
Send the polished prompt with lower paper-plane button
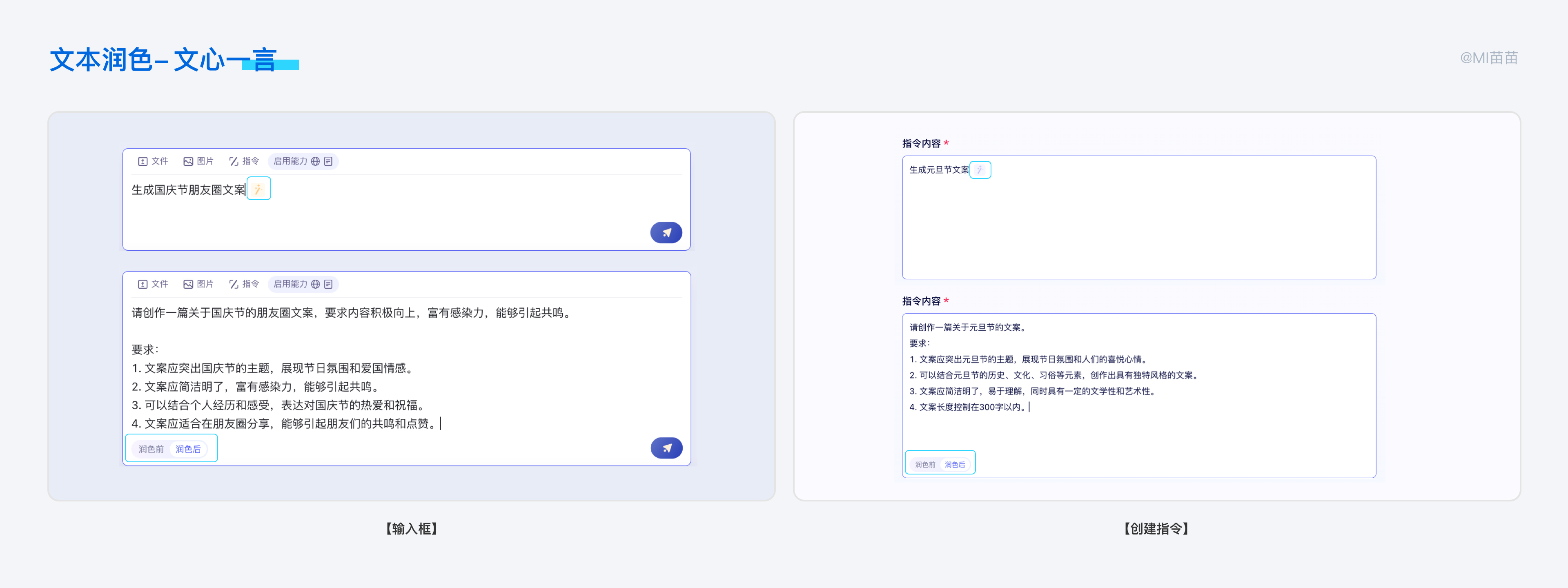pyautogui.click(x=666, y=448)
